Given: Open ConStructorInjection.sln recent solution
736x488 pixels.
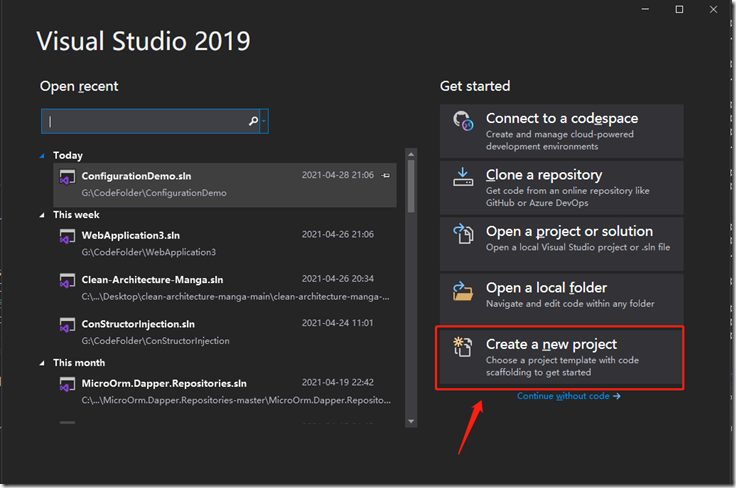Looking at the screenshot, I should tap(225, 332).
